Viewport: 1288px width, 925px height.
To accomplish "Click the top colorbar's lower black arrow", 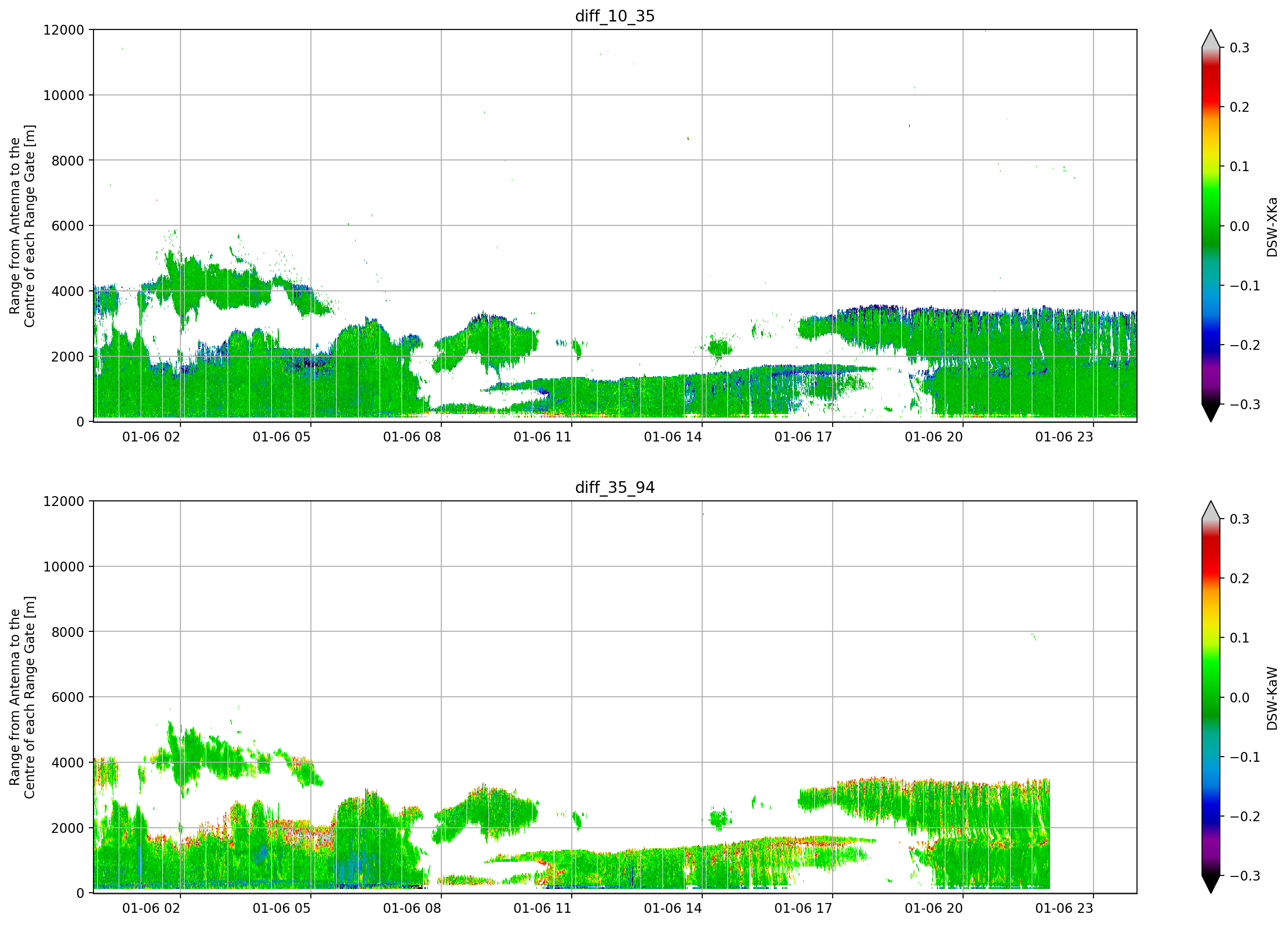I will [x=1210, y=412].
